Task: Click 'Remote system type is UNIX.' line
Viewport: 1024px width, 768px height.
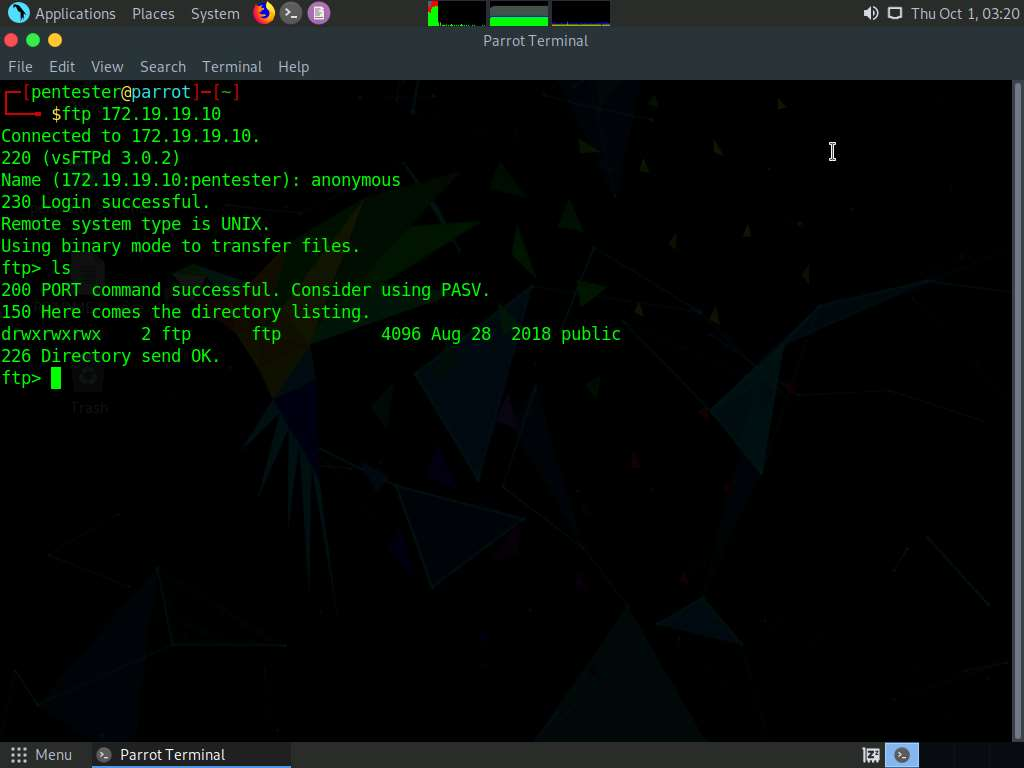Action: coord(135,224)
